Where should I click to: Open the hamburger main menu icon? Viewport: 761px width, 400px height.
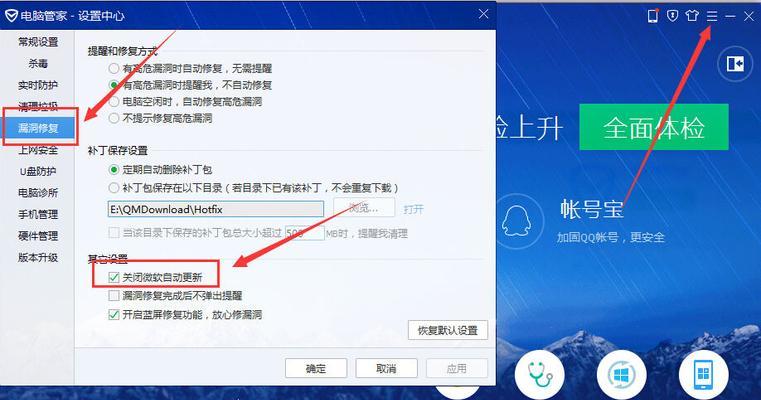pyautogui.click(x=712, y=16)
